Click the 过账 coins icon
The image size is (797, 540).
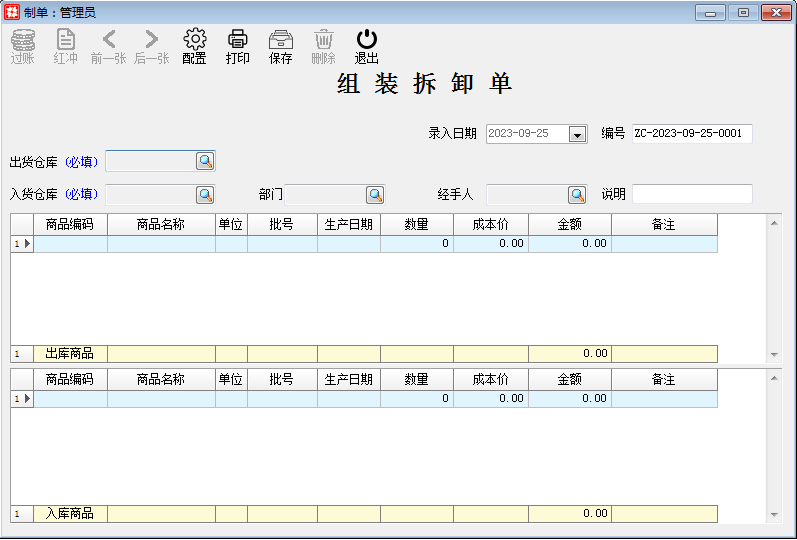point(23,40)
